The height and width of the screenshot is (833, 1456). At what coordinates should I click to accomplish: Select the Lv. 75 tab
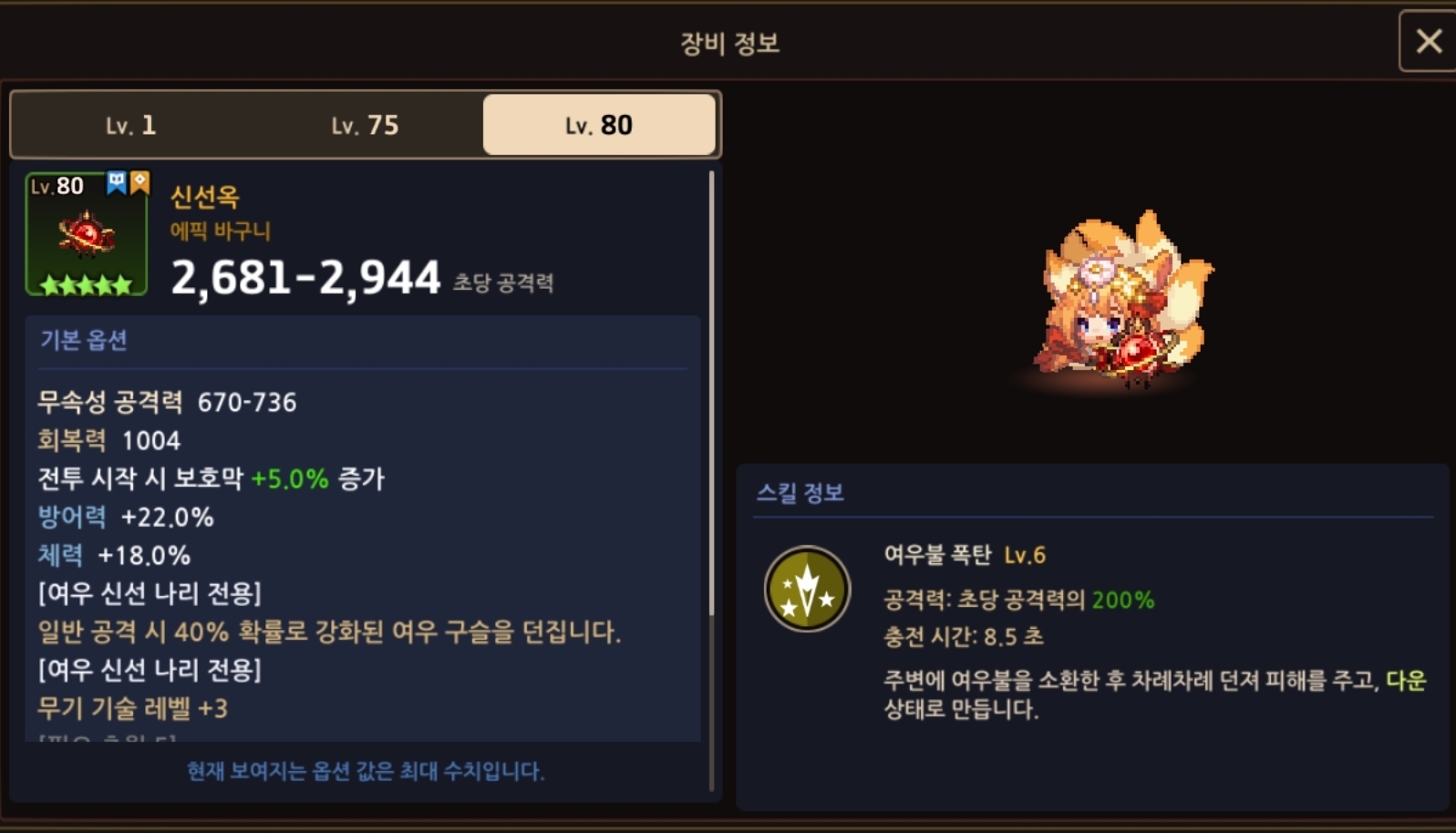coord(365,125)
